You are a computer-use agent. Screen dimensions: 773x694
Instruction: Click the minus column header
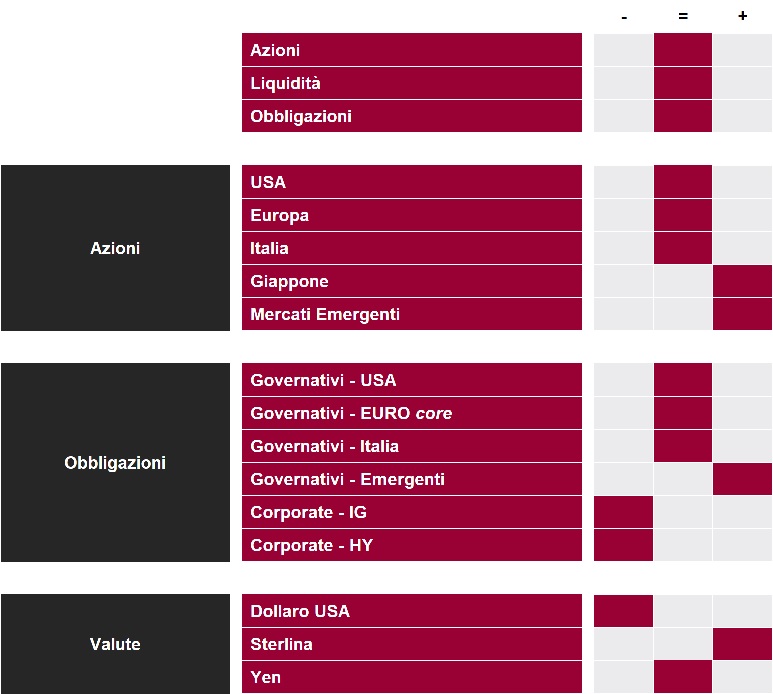(624, 17)
